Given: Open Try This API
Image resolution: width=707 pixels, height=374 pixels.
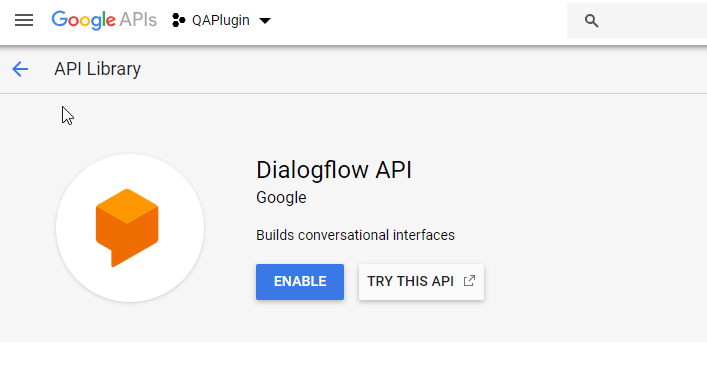Looking at the screenshot, I should coord(421,282).
